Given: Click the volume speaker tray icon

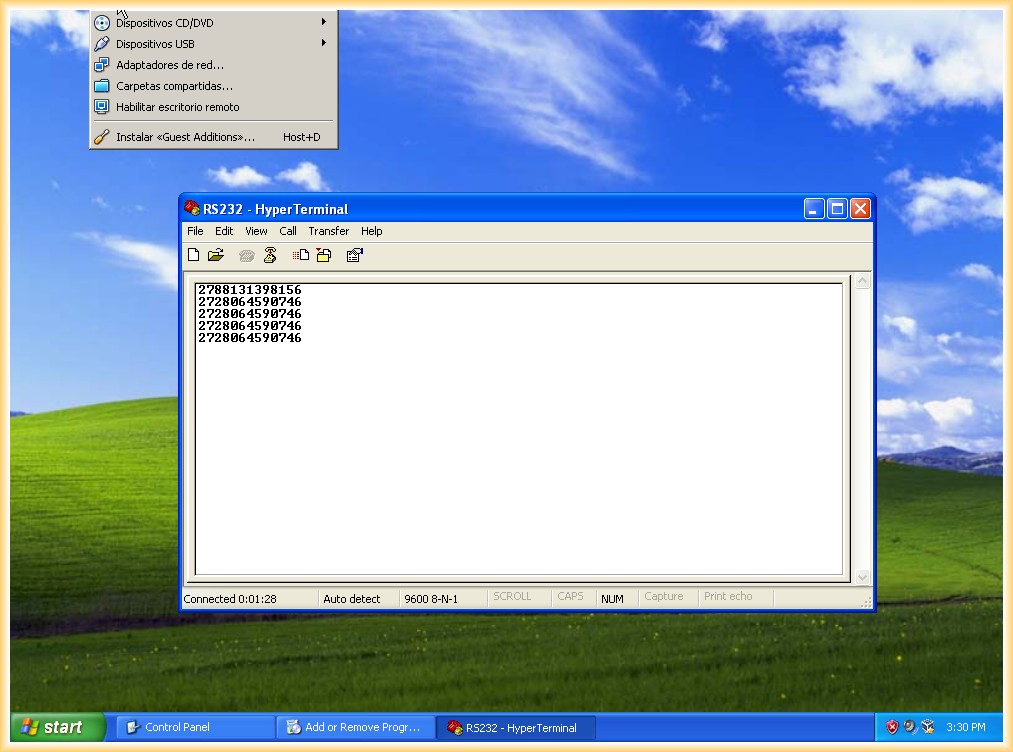Looking at the screenshot, I should pyautogui.click(x=910, y=727).
